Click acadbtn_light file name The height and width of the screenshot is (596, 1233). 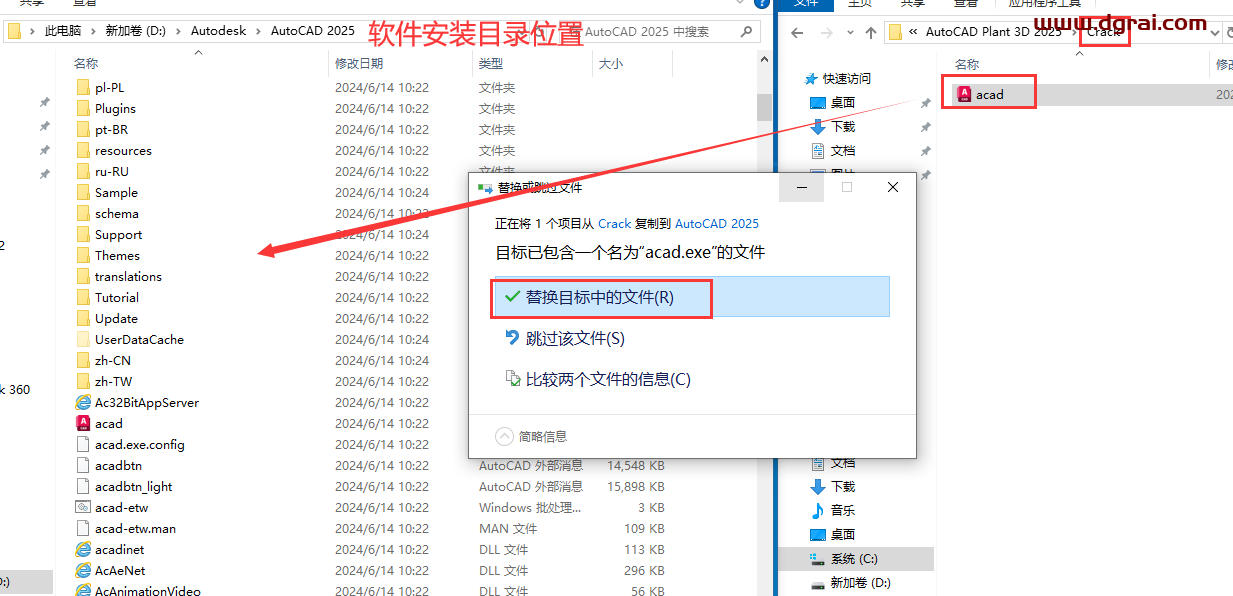134,487
